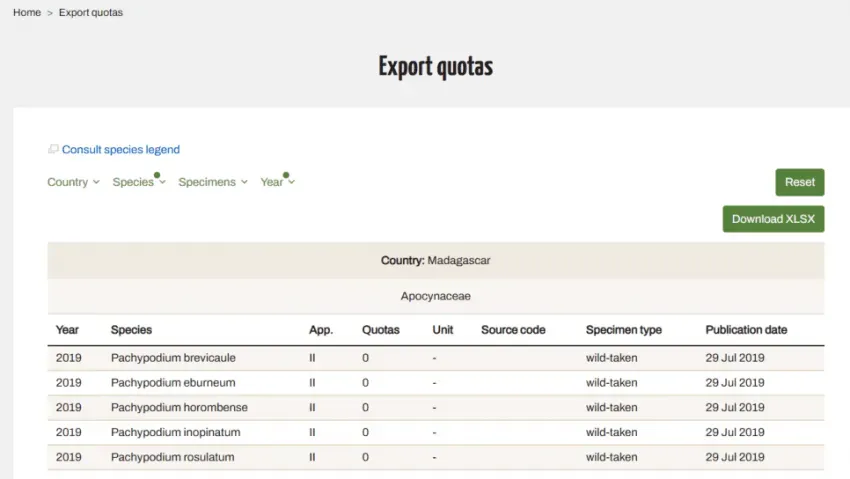
Task: Click the chevron next to Species filter
Action: pos(162,182)
